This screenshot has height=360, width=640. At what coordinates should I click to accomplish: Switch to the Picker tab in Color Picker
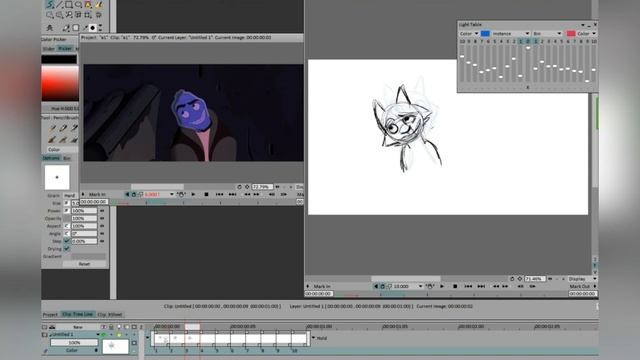(x=65, y=49)
